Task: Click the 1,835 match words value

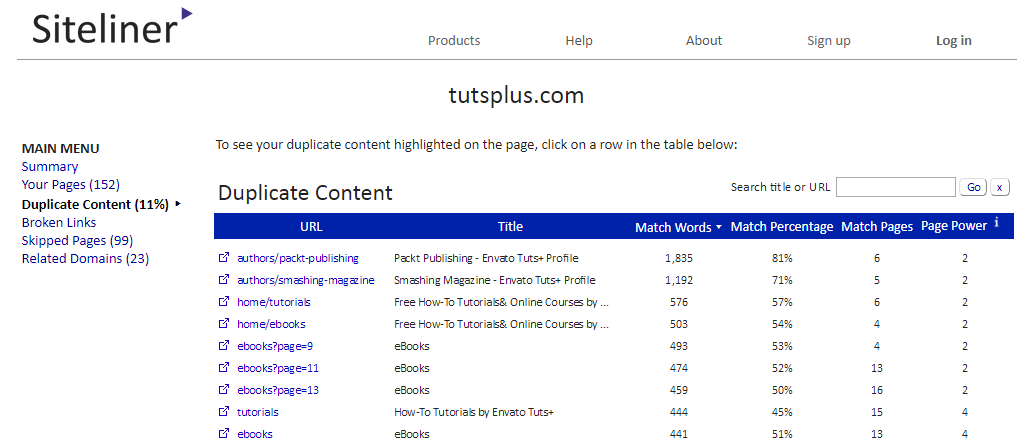Action: [679, 258]
